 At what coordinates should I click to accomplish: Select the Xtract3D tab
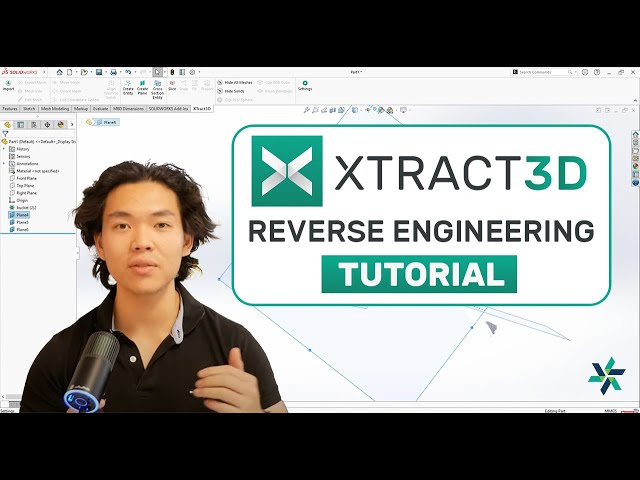pyautogui.click(x=202, y=109)
